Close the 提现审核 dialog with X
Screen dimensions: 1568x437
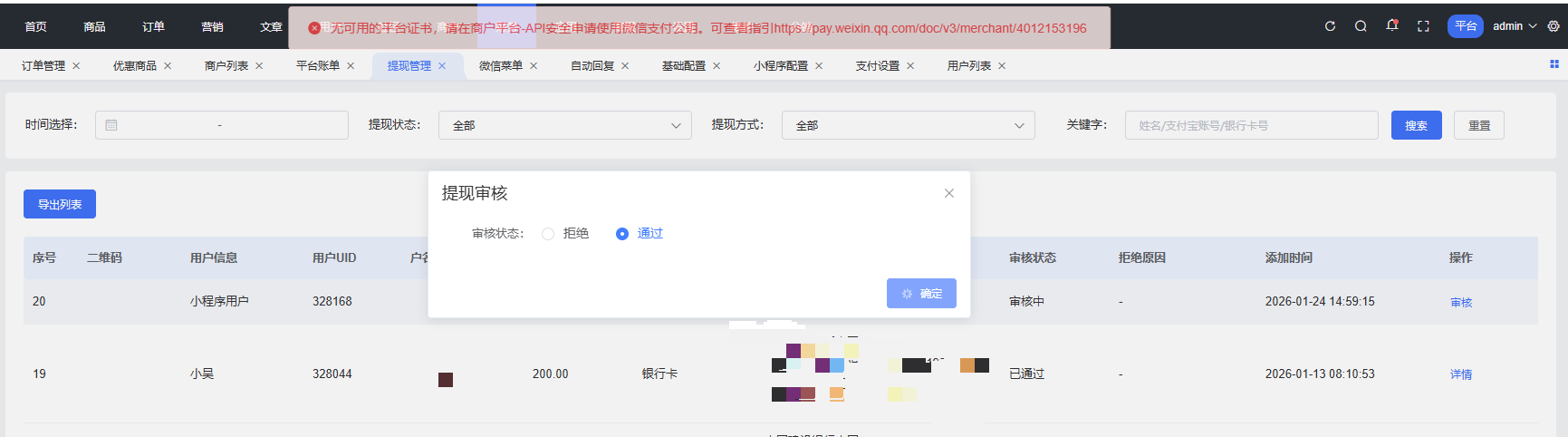[949, 193]
